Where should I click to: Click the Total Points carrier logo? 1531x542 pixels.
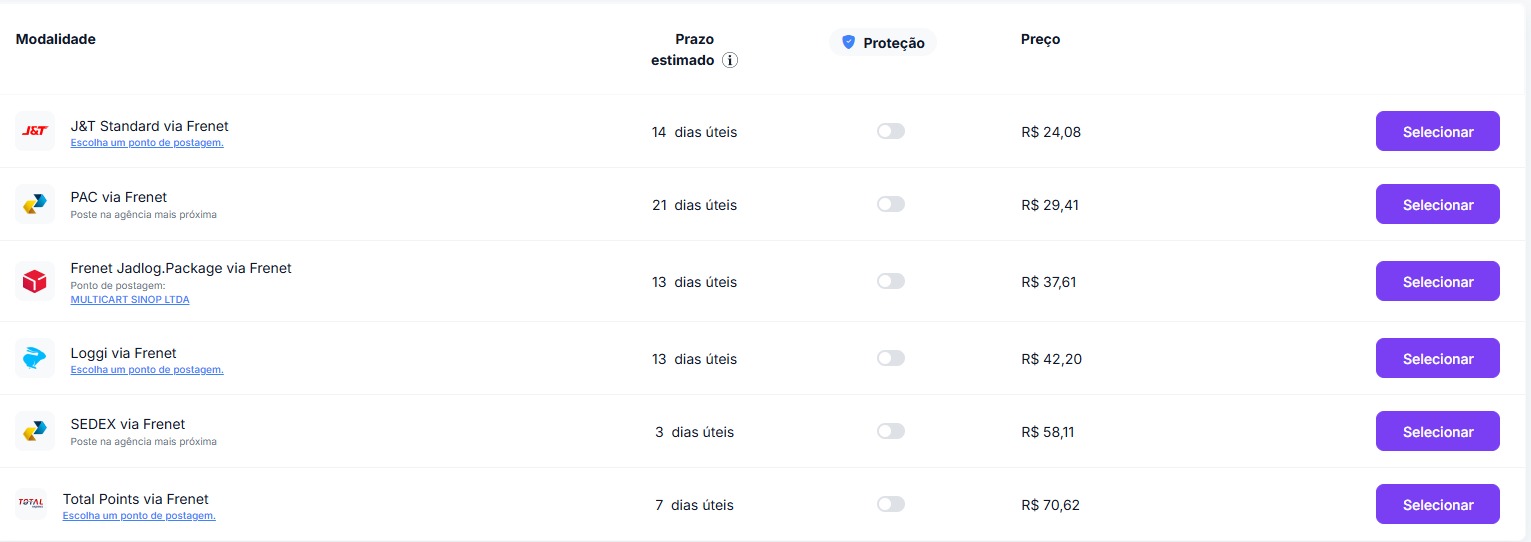click(x=31, y=504)
